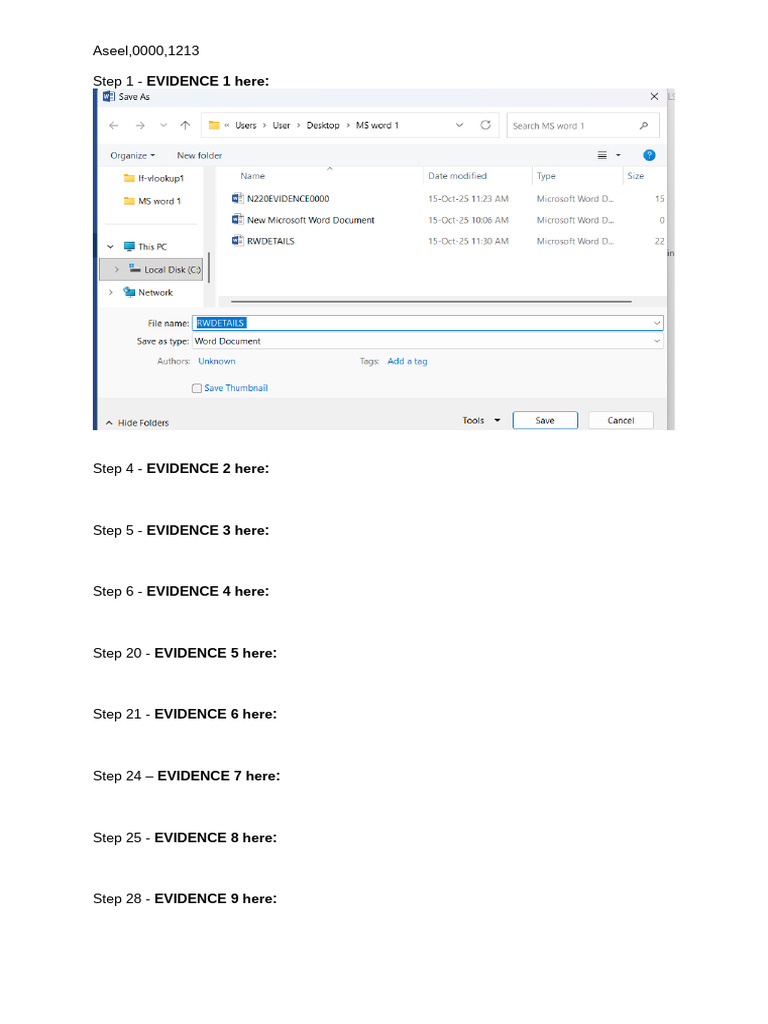
Task: Open the view options dropdown arrow
Action: click(x=618, y=155)
